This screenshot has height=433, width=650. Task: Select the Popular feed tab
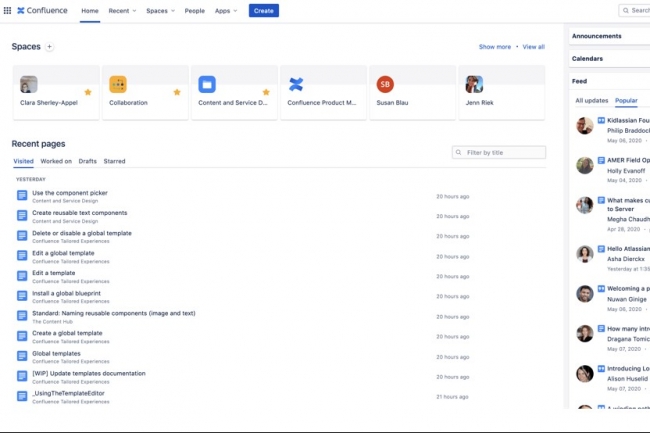coord(626,101)
